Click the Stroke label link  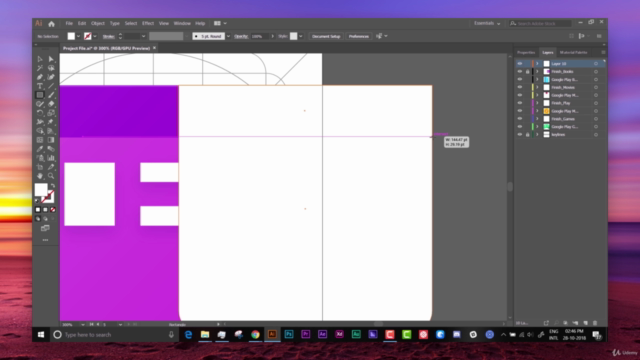[108, 36]
